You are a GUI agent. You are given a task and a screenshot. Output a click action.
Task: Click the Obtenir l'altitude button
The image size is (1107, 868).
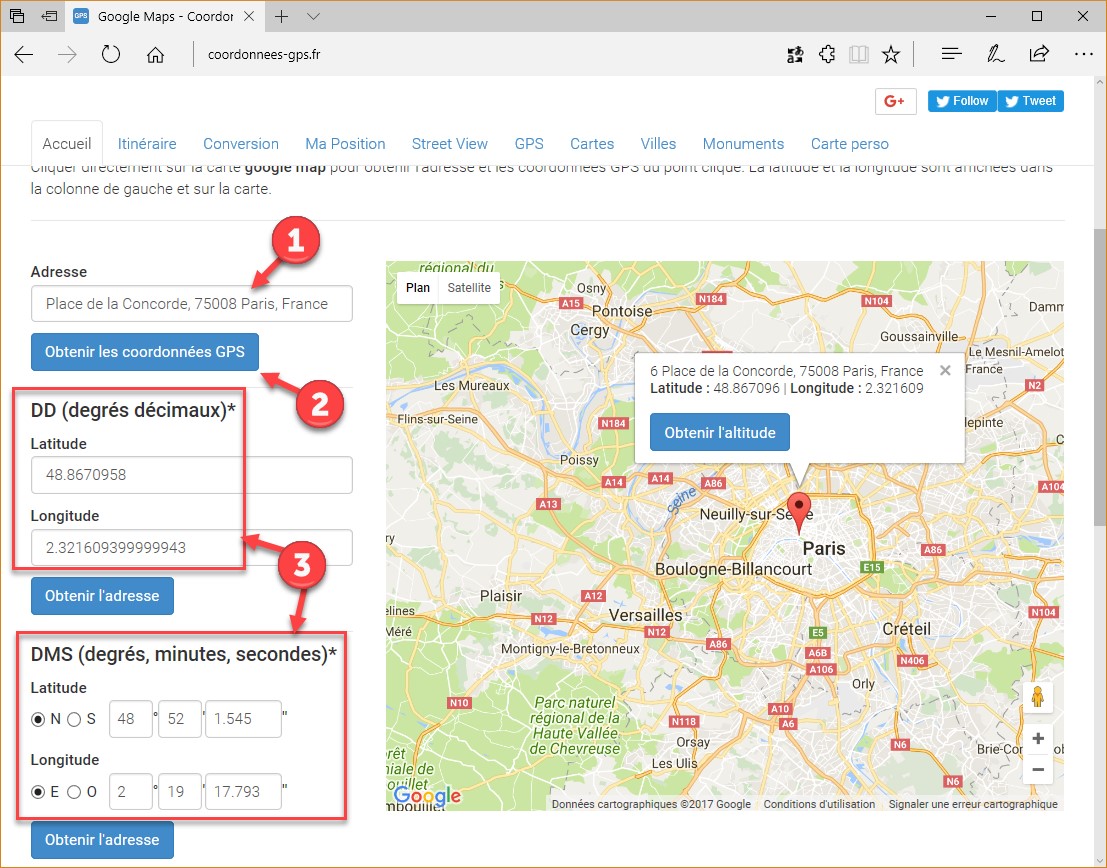(x=720, y=433)
